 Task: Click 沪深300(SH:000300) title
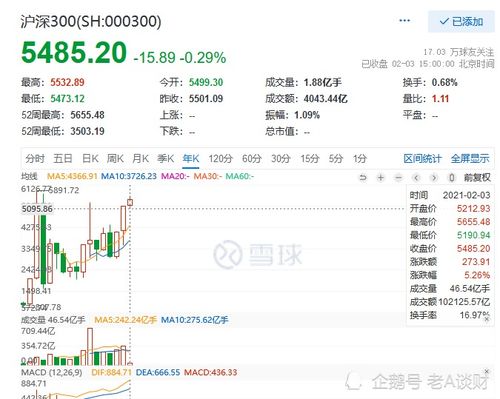(91, 22)
